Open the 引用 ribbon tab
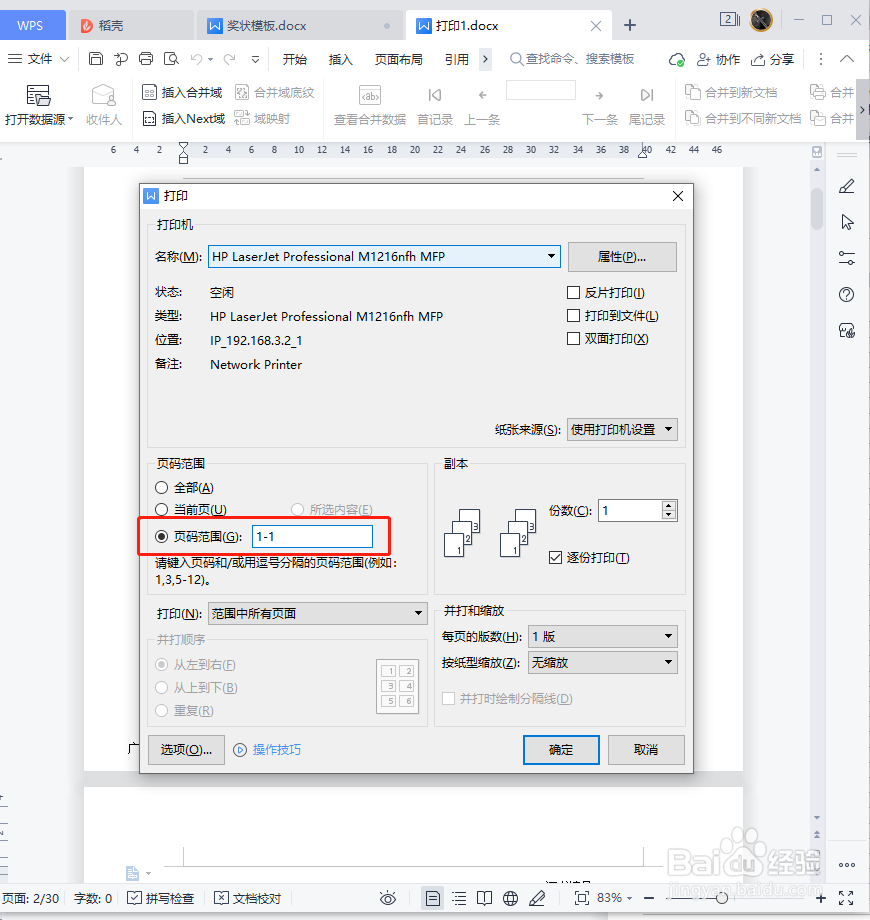870x920 pixels. click(456, 59)
